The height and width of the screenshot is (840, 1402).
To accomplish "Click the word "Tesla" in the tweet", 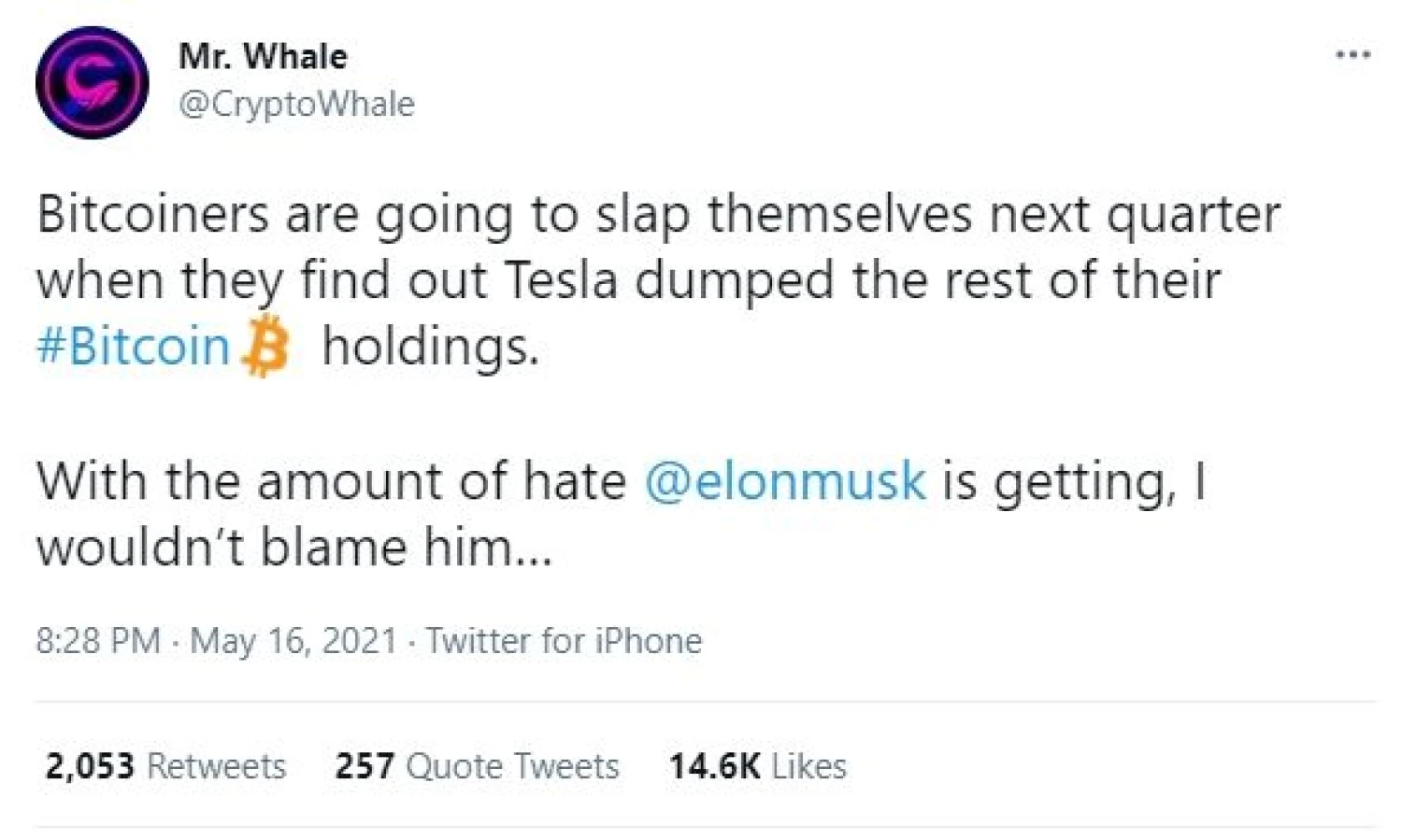I will coord(561,280).
